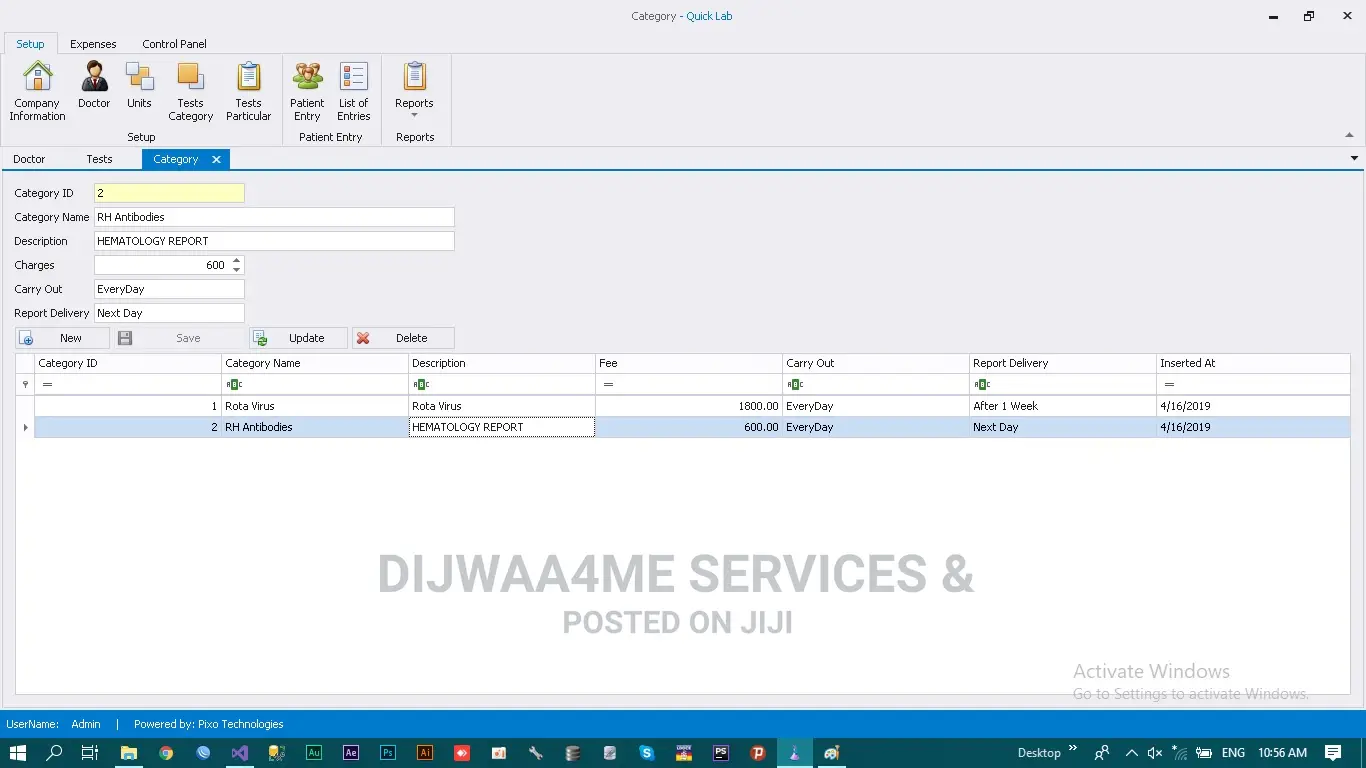Select the RH Antibodies grid cell
The image size is (1366, 768).
[x=315, y=427]
